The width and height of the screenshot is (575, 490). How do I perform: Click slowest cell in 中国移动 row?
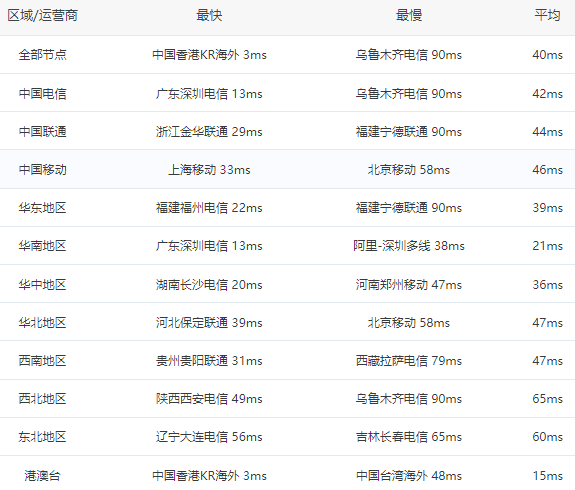409,170
